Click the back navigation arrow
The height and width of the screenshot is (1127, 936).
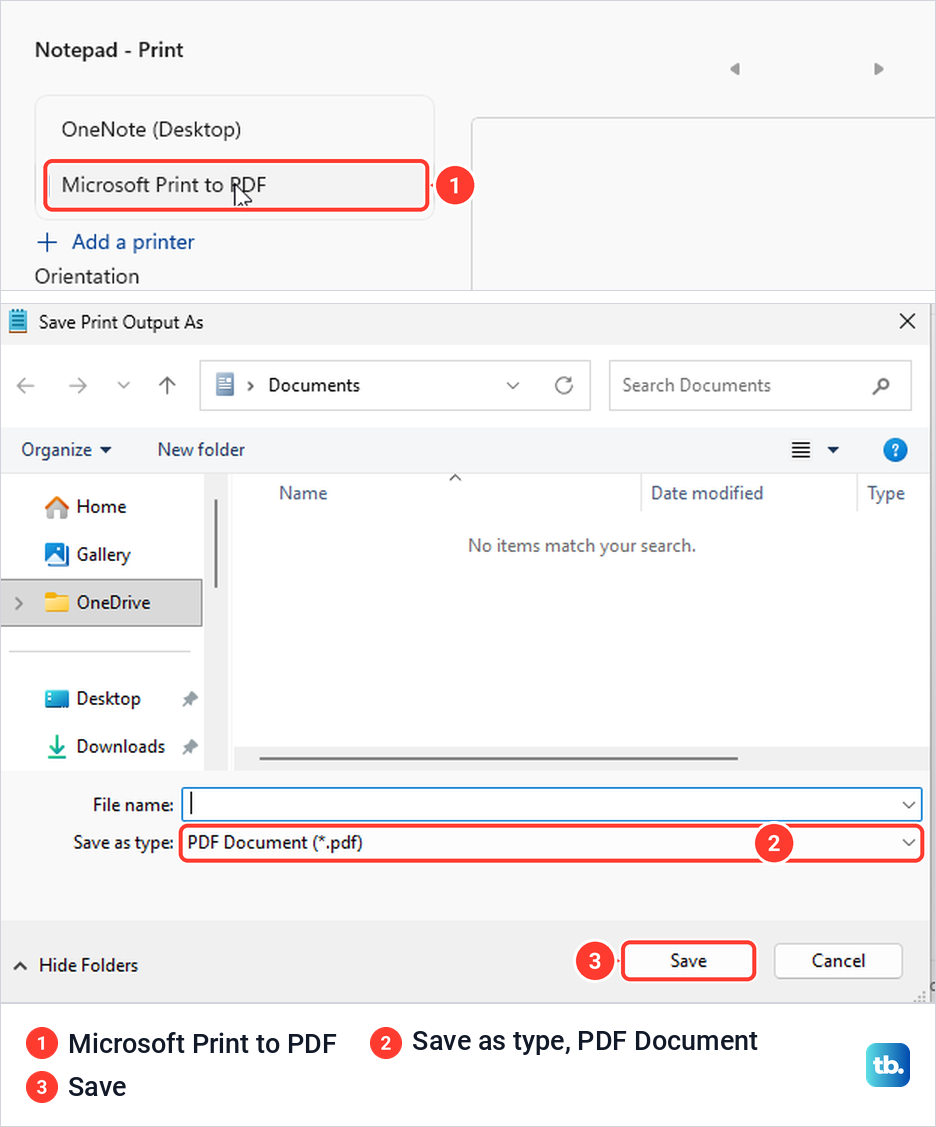[26, 386]
